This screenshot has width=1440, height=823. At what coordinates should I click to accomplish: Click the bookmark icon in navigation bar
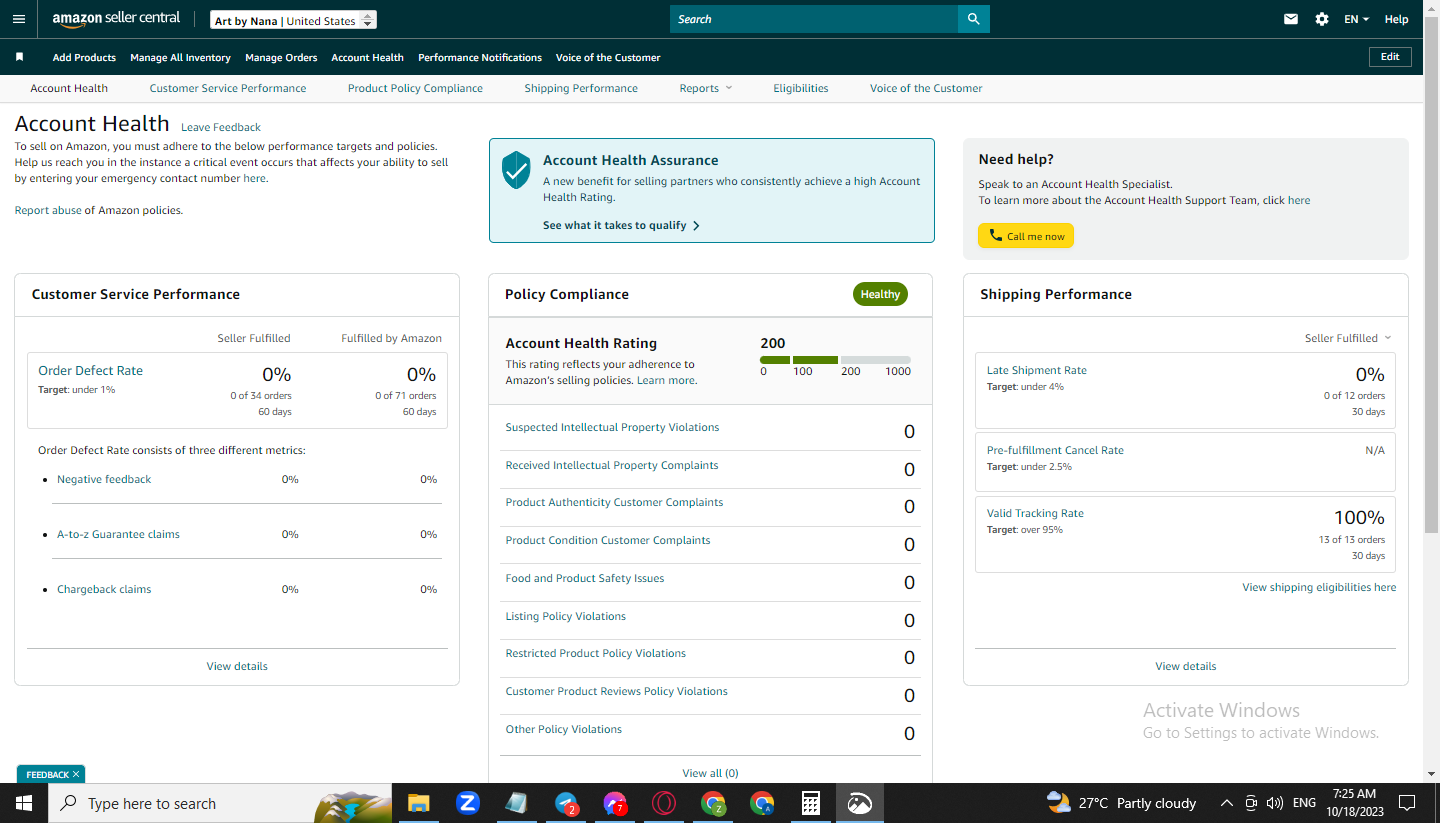[x=19, y=57]
